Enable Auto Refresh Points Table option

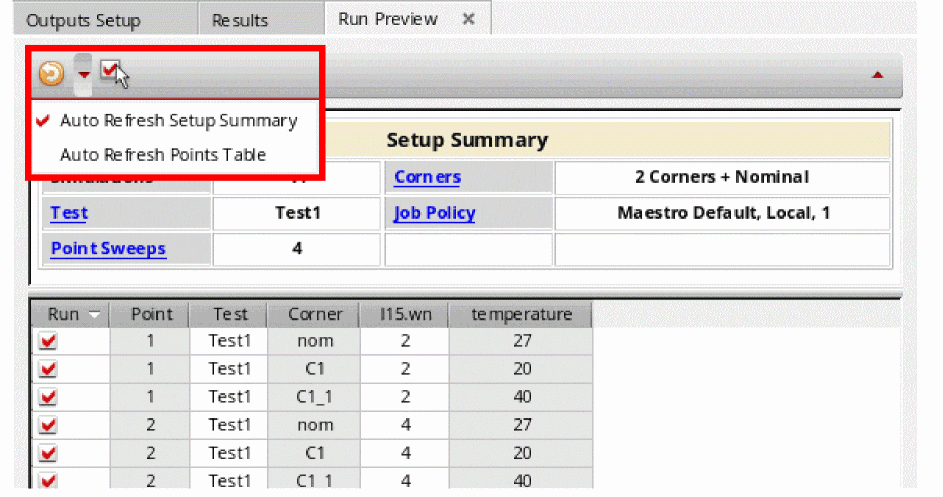pos(162,155)
